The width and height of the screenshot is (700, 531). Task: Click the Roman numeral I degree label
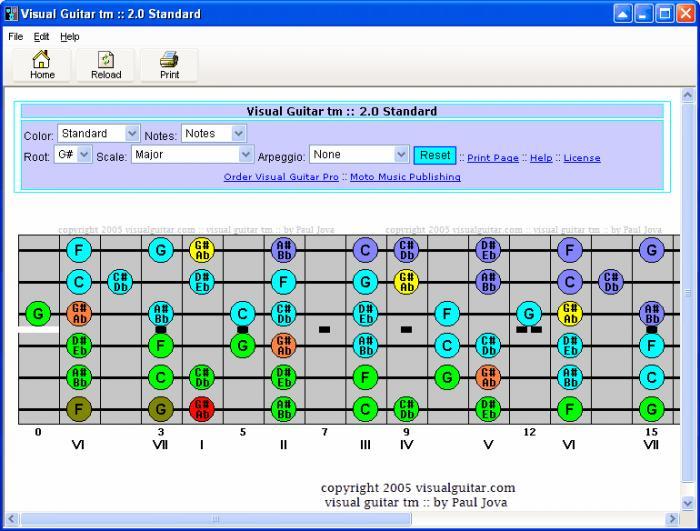point(202,445)
